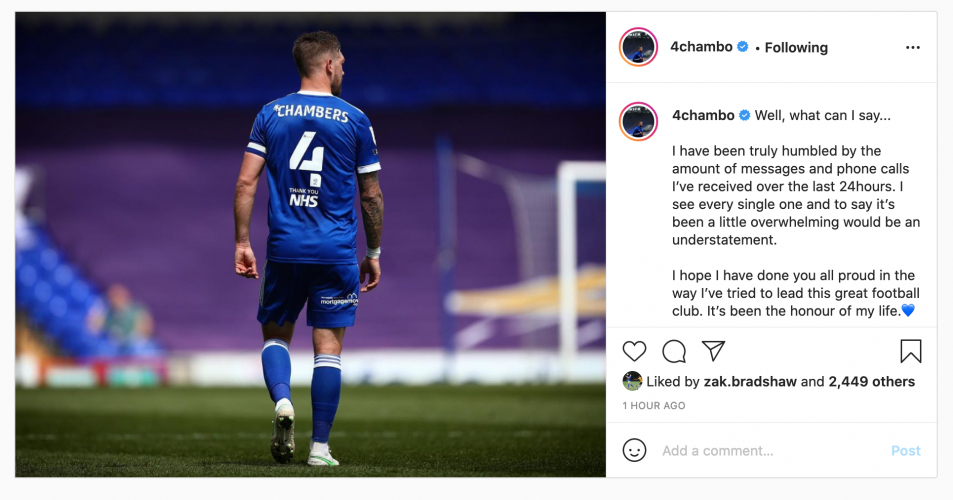953x500 pixels.
Task: Share post via paper plane icon
Action: point(714,351)
